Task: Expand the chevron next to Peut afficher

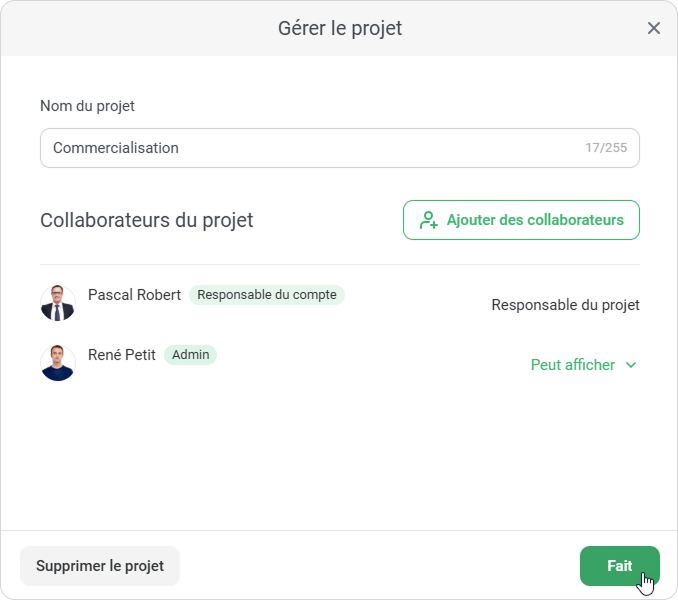Action: 631,365
